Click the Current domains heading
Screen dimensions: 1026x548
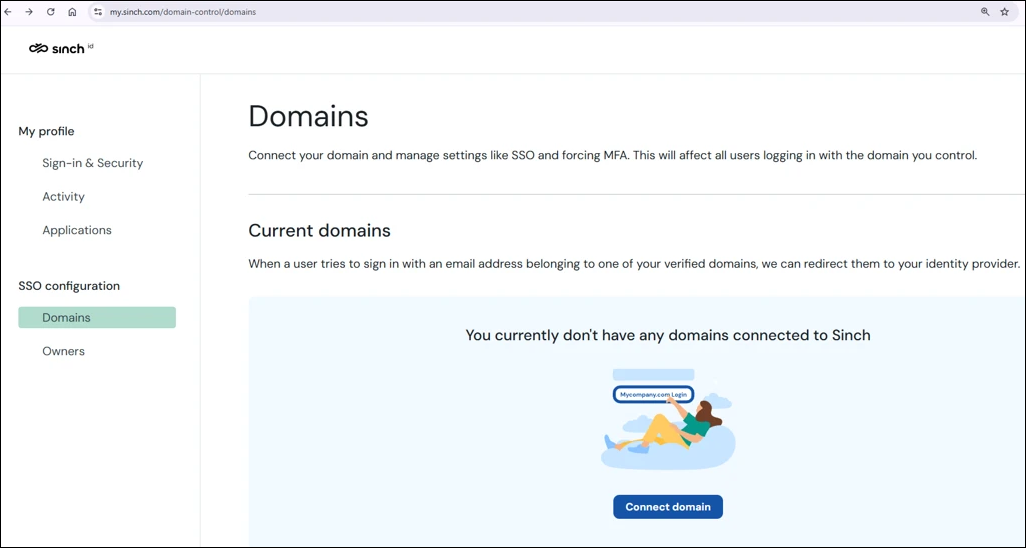[x=319, y=230]
